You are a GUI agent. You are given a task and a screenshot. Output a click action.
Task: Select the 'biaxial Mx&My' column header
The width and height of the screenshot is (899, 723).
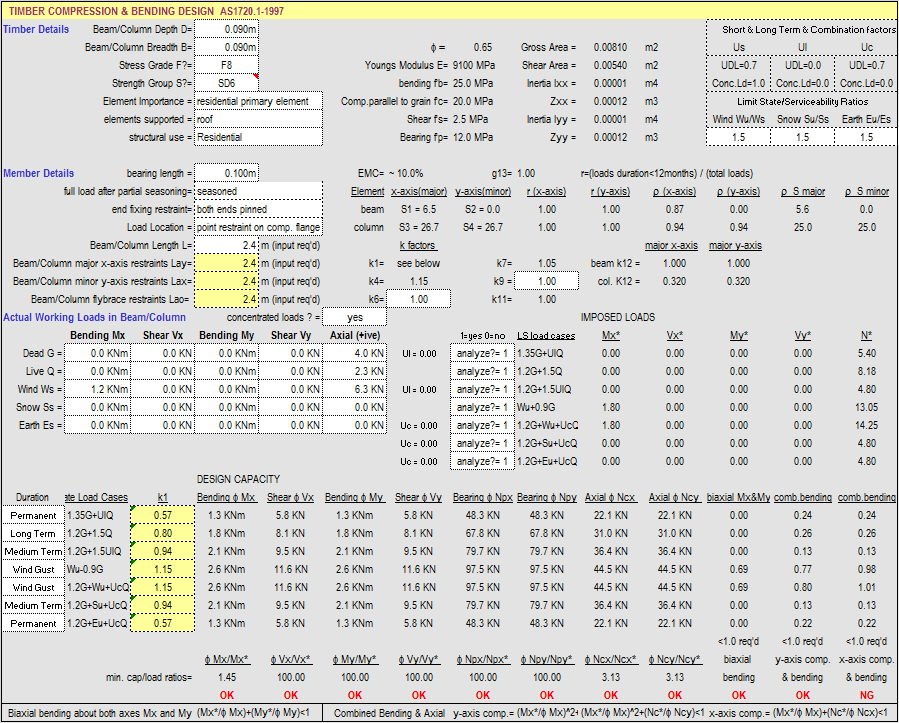738,497
